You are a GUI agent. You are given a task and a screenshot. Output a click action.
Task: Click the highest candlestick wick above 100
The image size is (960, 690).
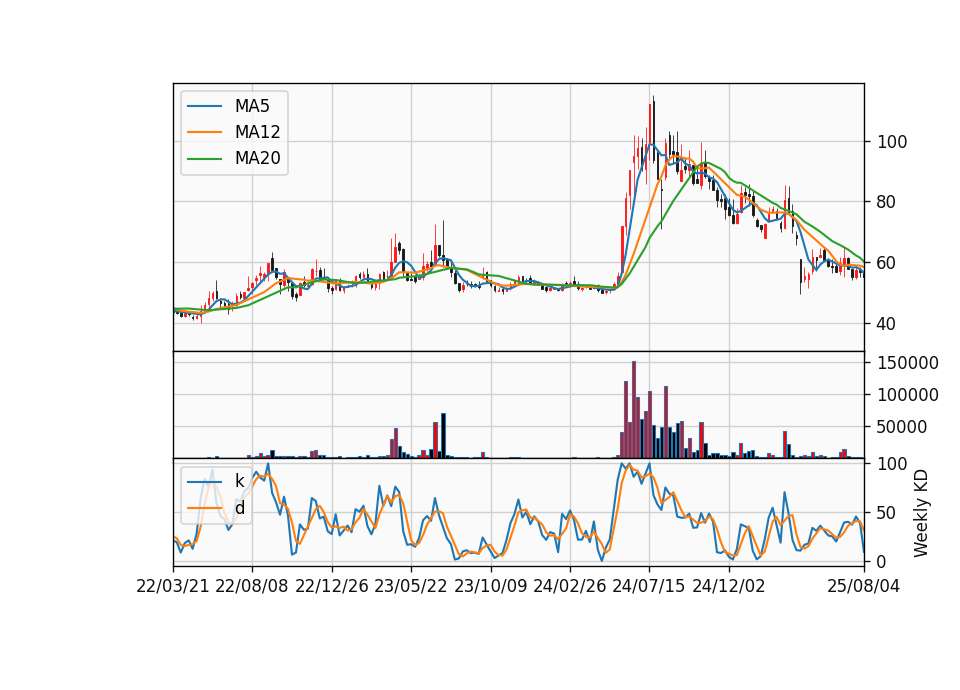(653, 129)
